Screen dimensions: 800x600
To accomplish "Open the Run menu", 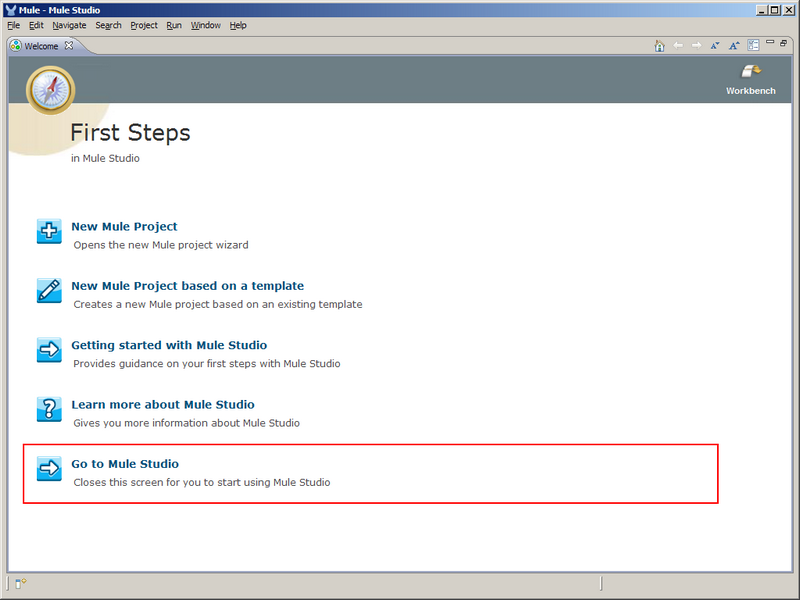I will (x=174, y=25).
